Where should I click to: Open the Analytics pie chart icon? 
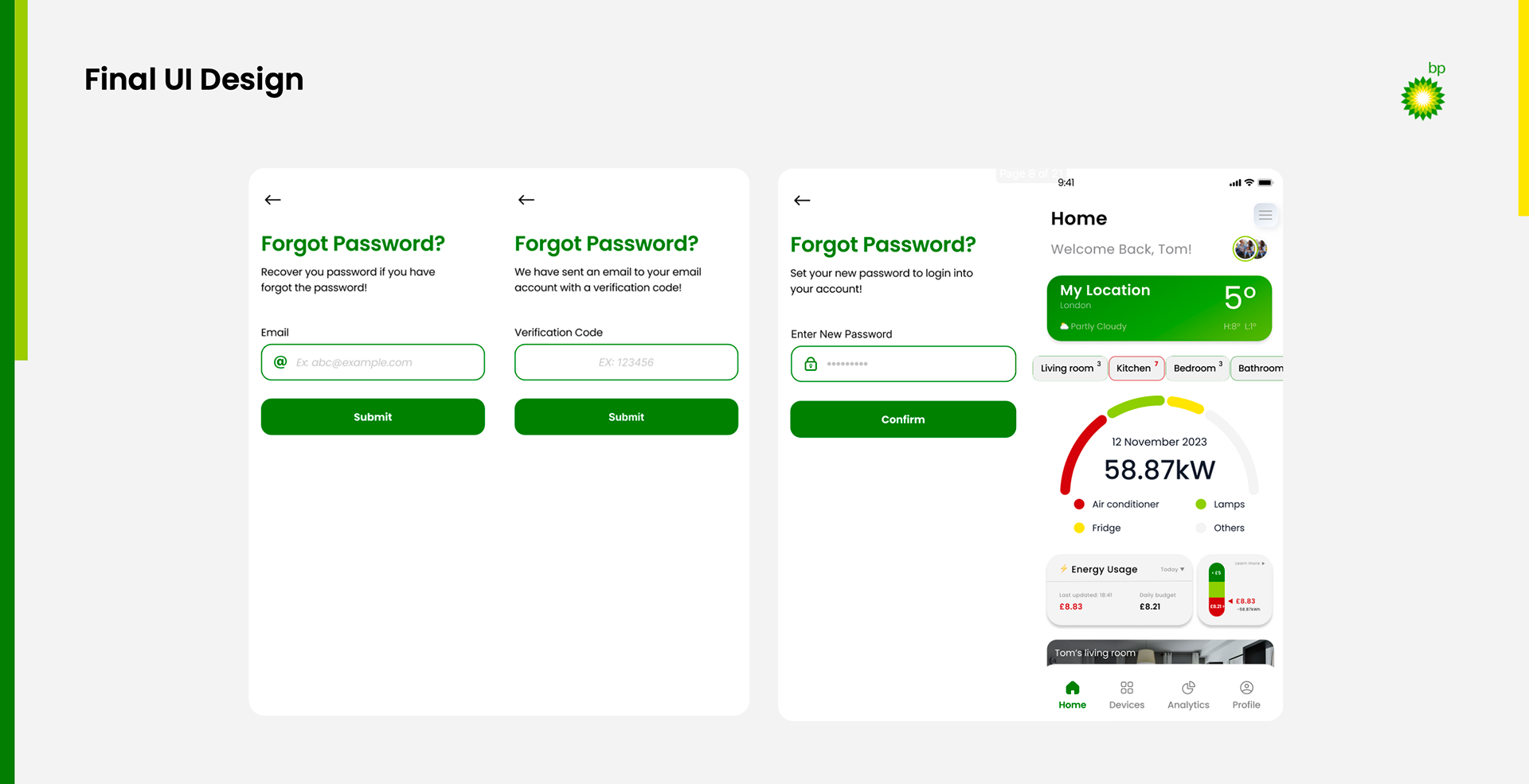(x=1188, y=688)
